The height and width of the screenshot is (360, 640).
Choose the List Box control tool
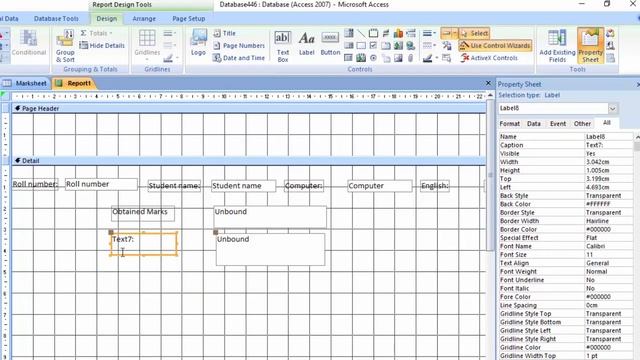pos(349,45)
